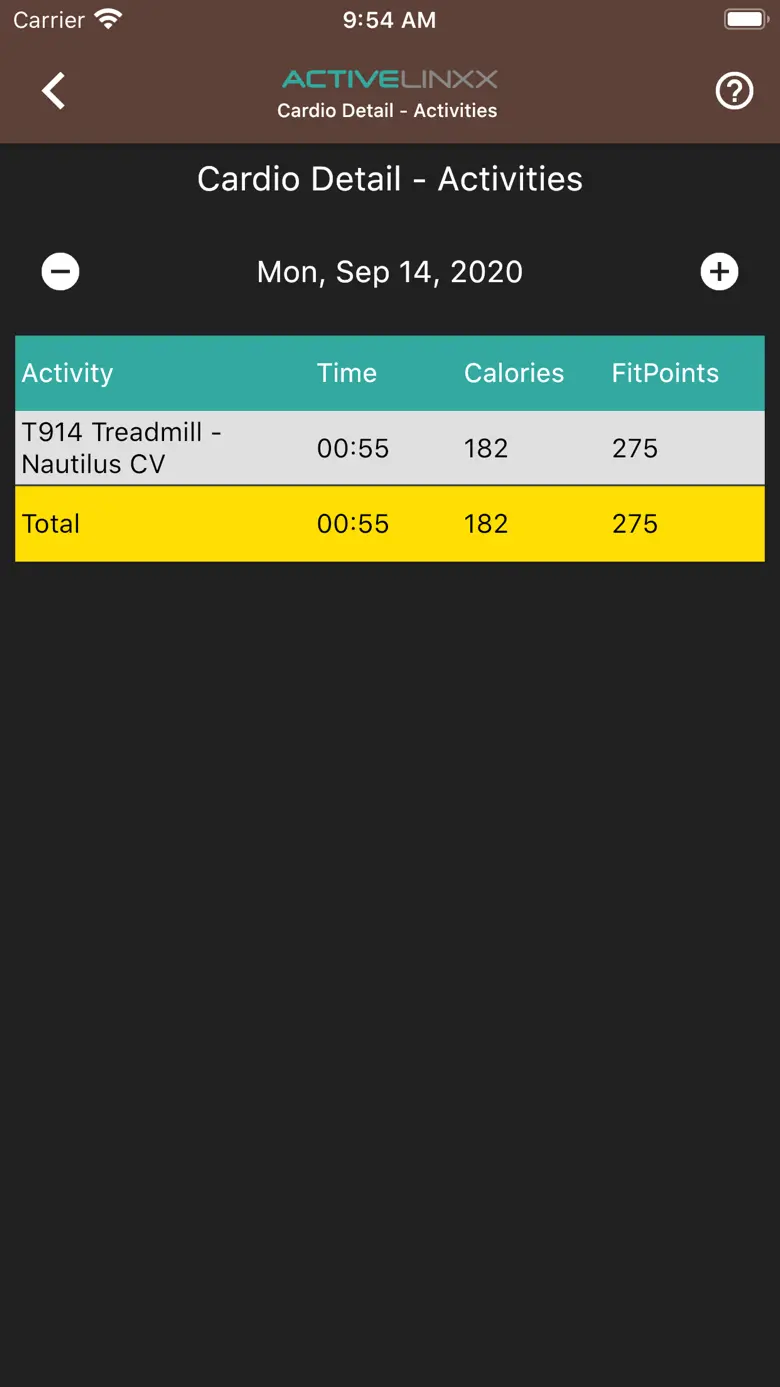The image size is (780, 1387).
Task: Go to previous day with minus icon
Action: [60, 272]
